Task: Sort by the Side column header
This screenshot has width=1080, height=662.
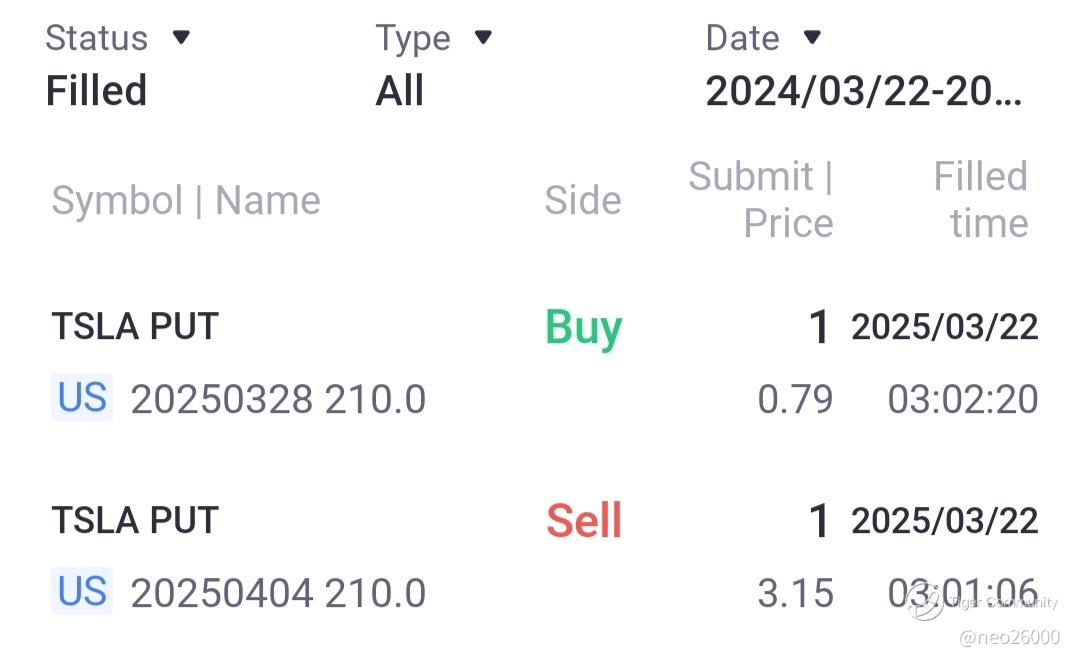Action: tap(583, 201)
